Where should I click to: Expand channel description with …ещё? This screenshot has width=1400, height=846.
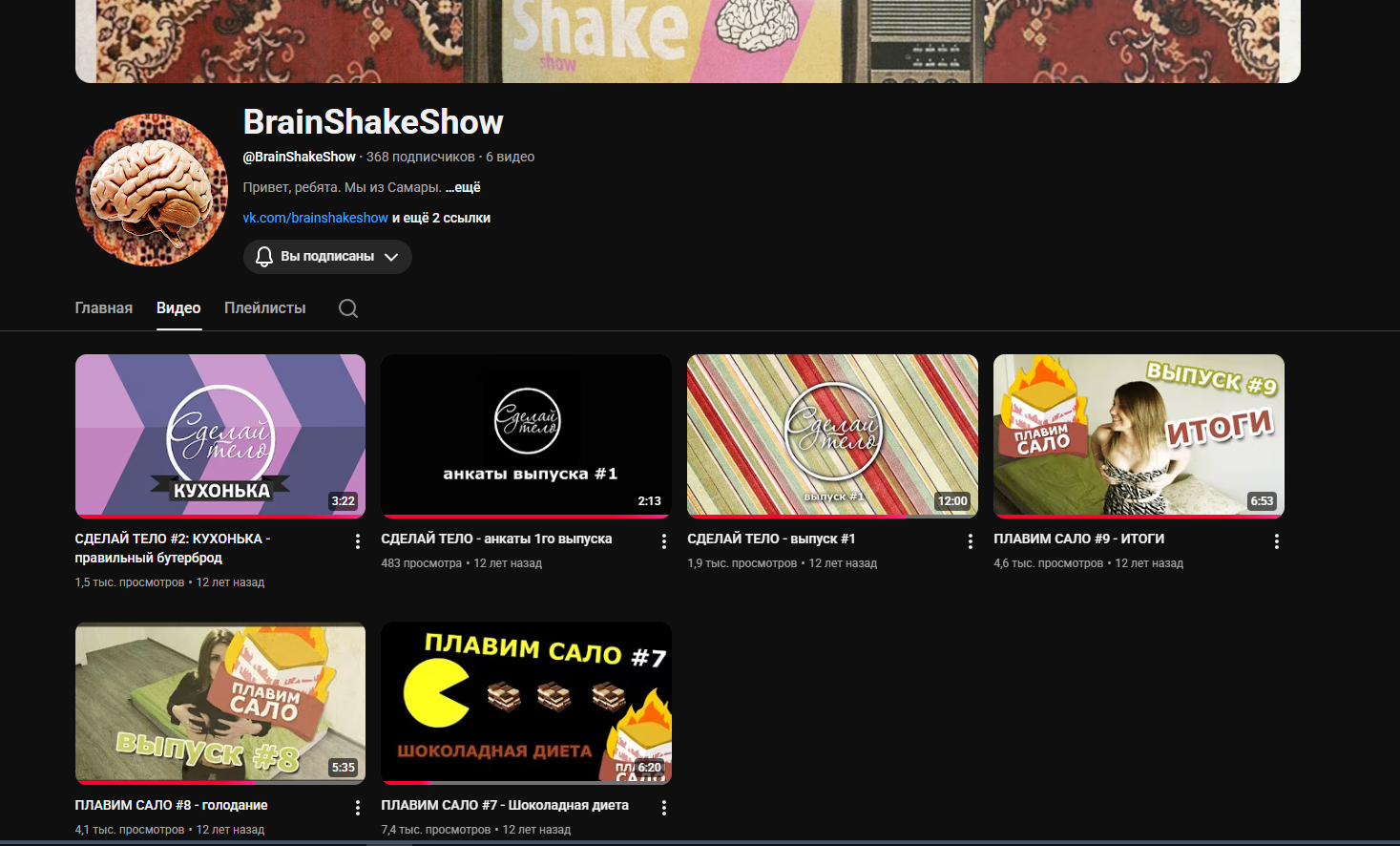(x=463, y=187)
